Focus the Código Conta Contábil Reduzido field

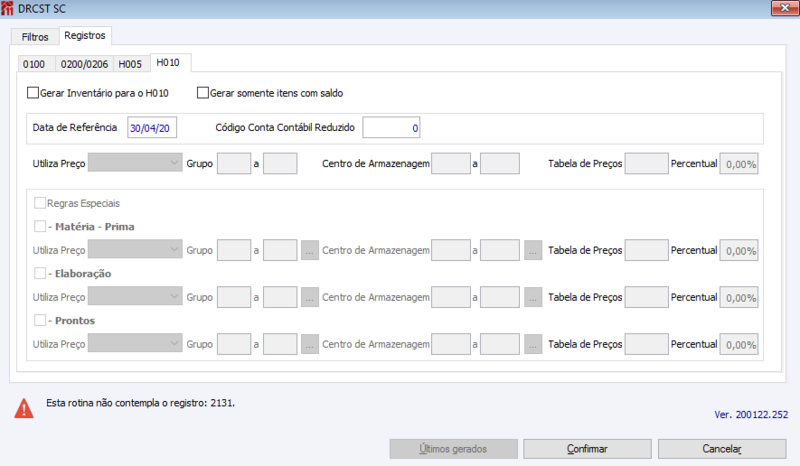pos(393,128)
